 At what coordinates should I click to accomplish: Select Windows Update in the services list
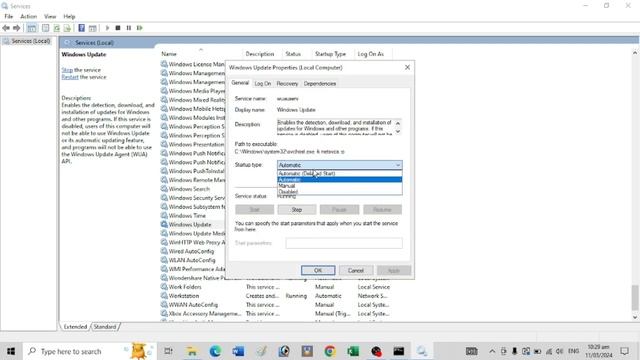coord(190,224)
